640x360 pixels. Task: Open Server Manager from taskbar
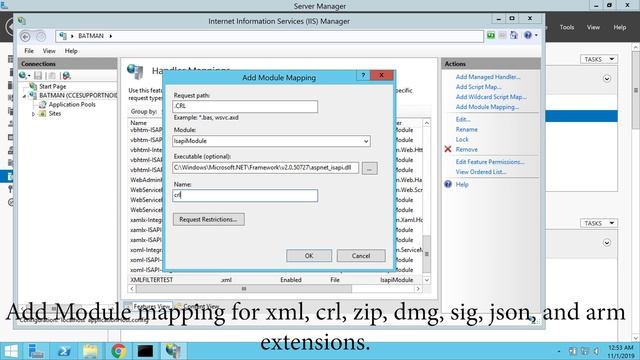[x=36, y=351]
